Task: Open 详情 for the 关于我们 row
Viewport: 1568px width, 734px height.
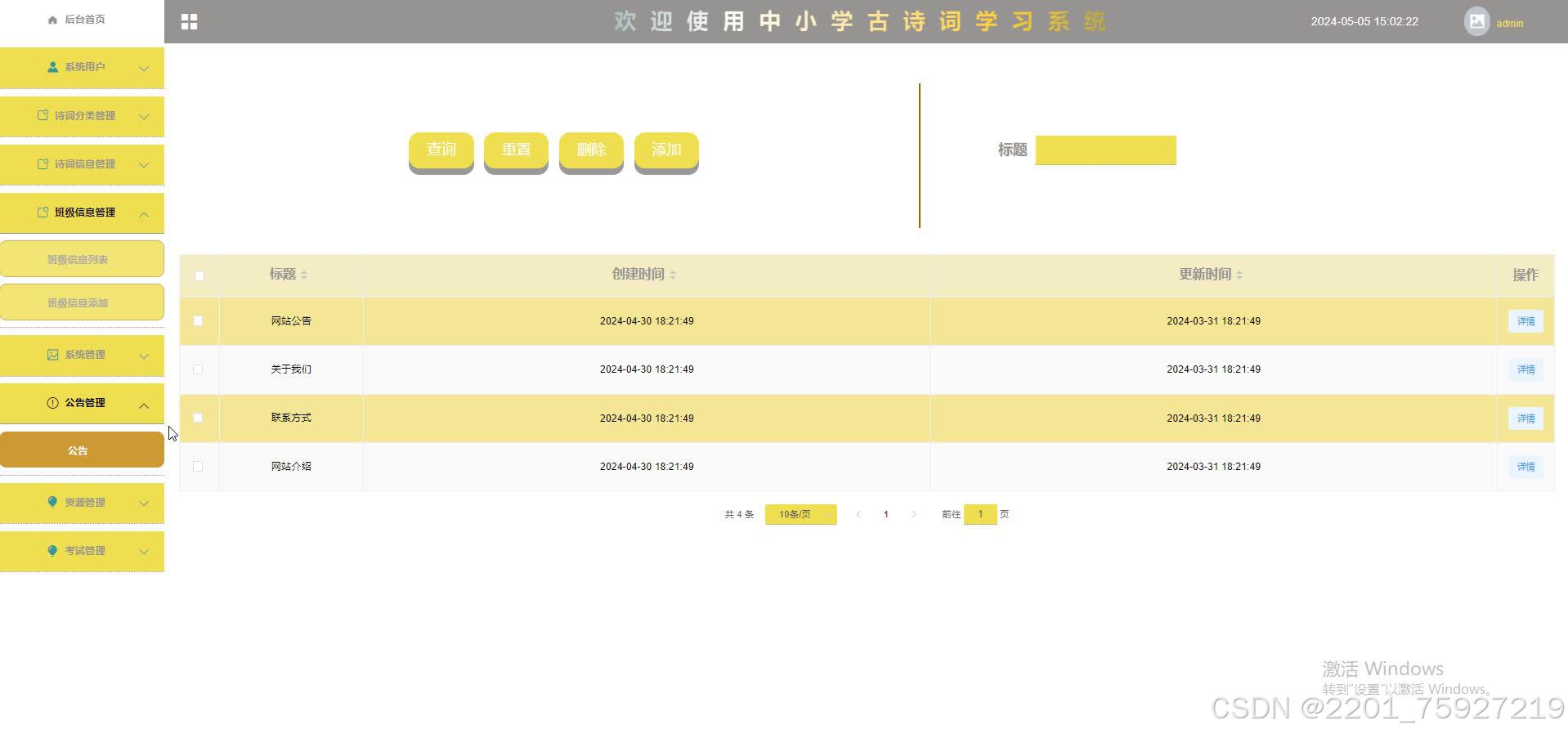Action: tap(1525, 369)
